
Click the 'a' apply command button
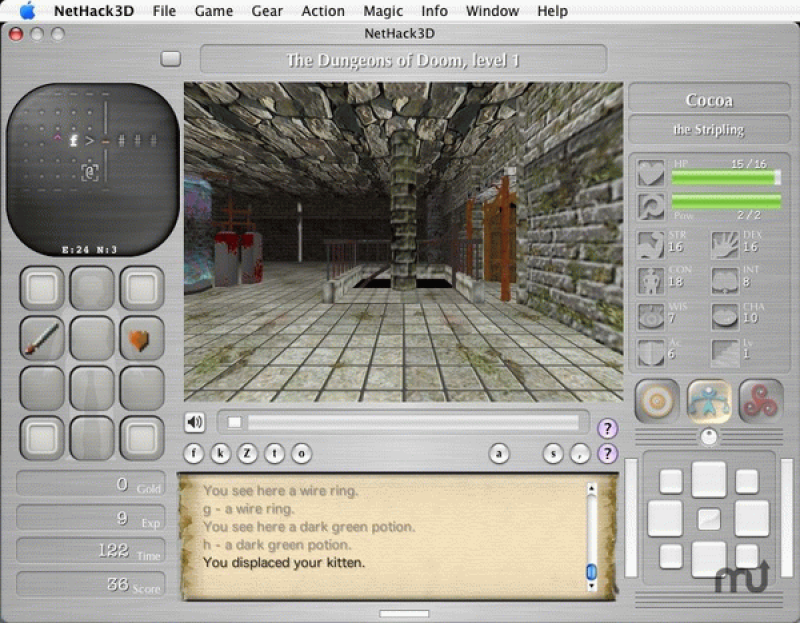point(499,453)
